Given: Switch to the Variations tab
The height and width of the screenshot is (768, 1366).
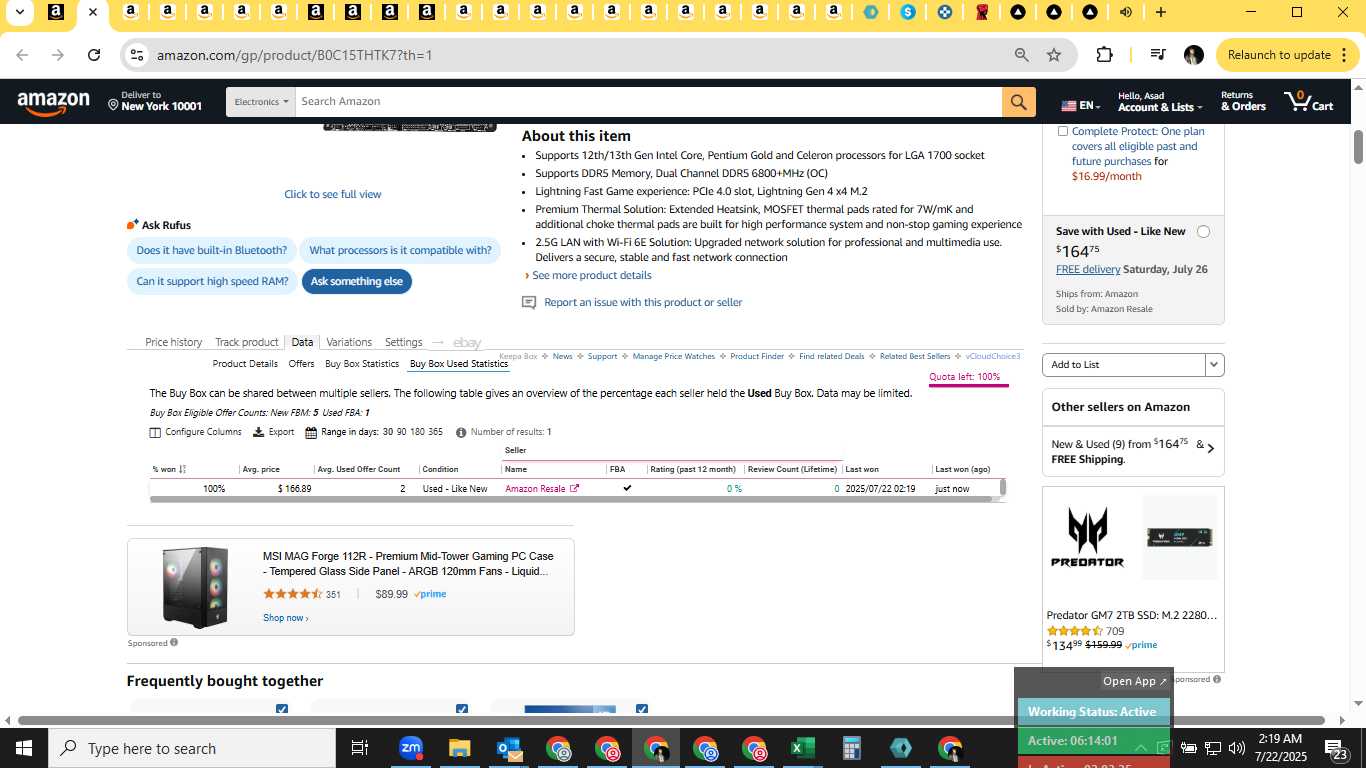Looking at the screenshot, I should pyautogui.click(x=349, y=342).
